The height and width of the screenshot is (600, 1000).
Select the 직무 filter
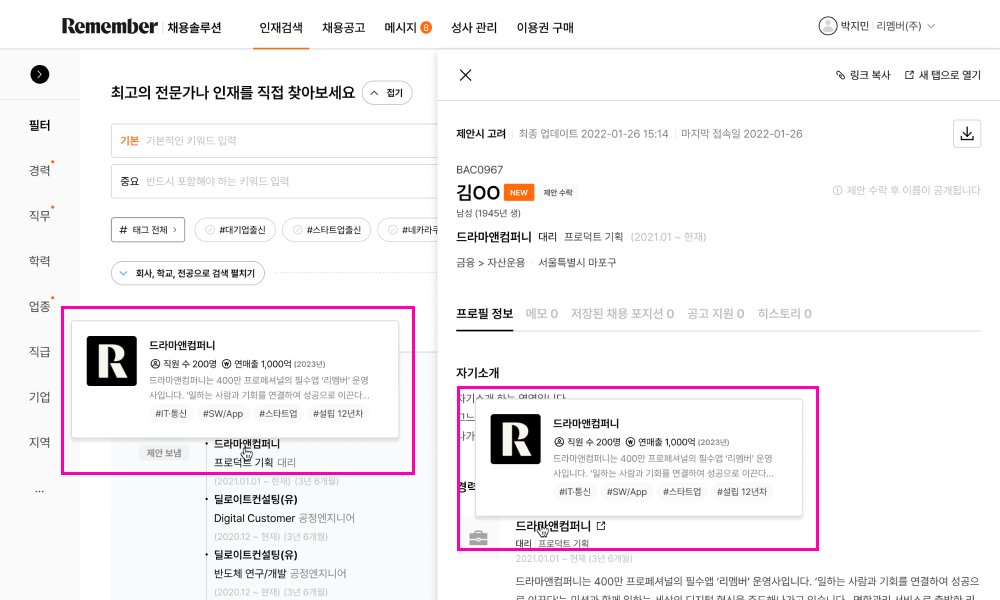(40, 216)
